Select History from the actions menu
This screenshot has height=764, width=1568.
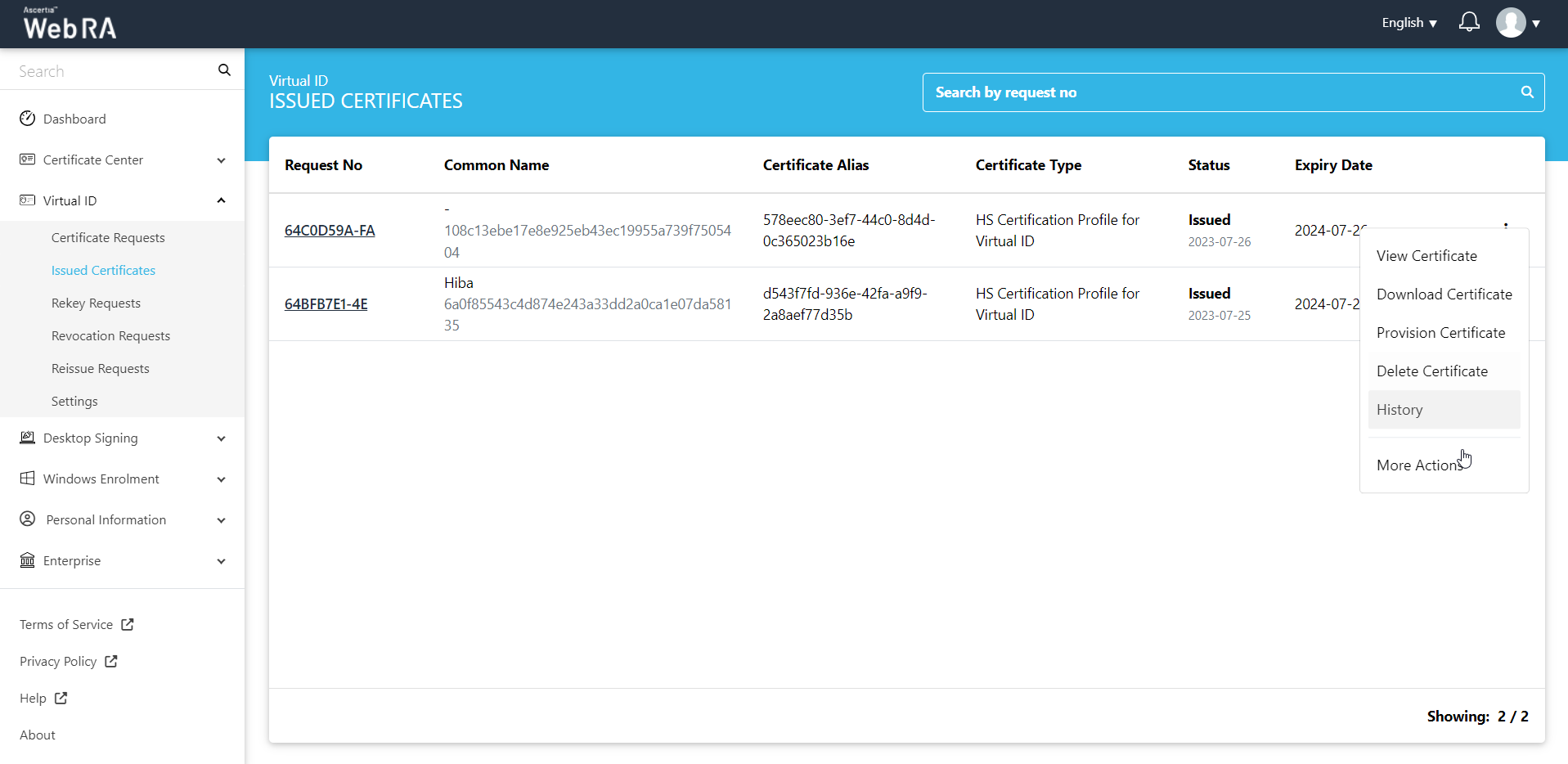pyautogui.click(x=1399, y=410)
